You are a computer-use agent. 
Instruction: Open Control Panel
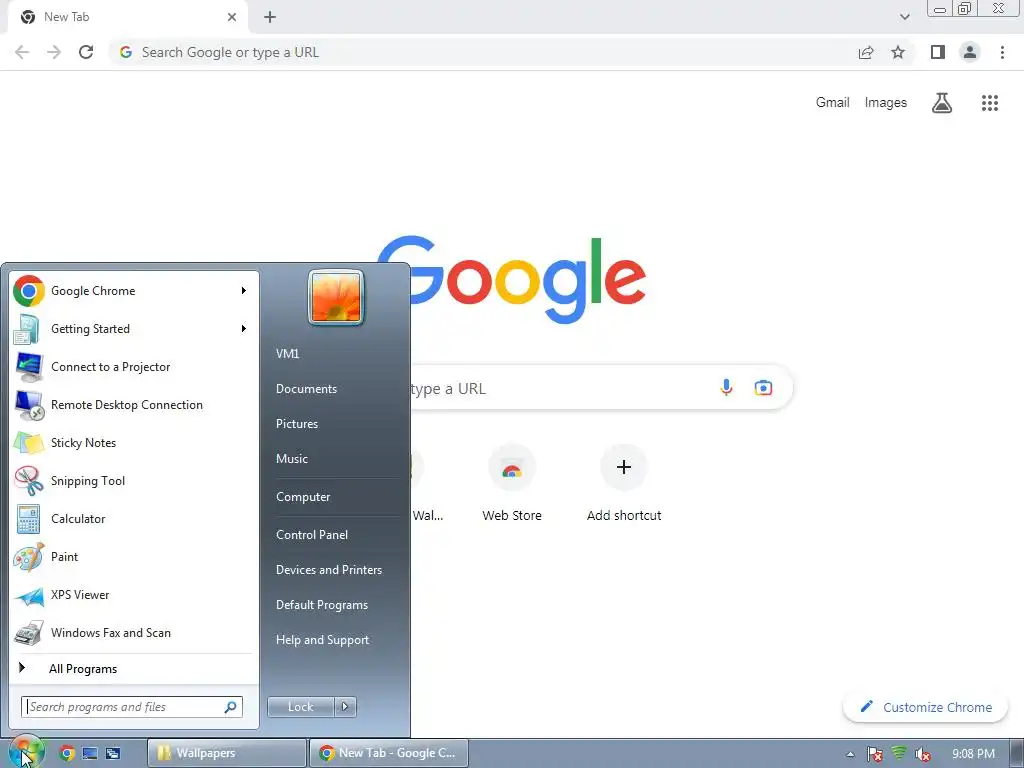pyautogui.click(x=312, y=535)
